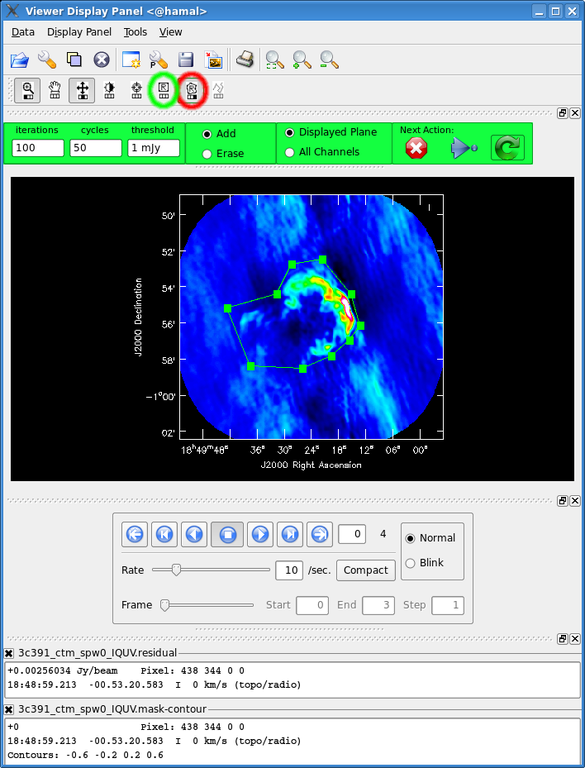585x768 pixels.
Task: Select the Panning hand tool
Action: [55, 91]
